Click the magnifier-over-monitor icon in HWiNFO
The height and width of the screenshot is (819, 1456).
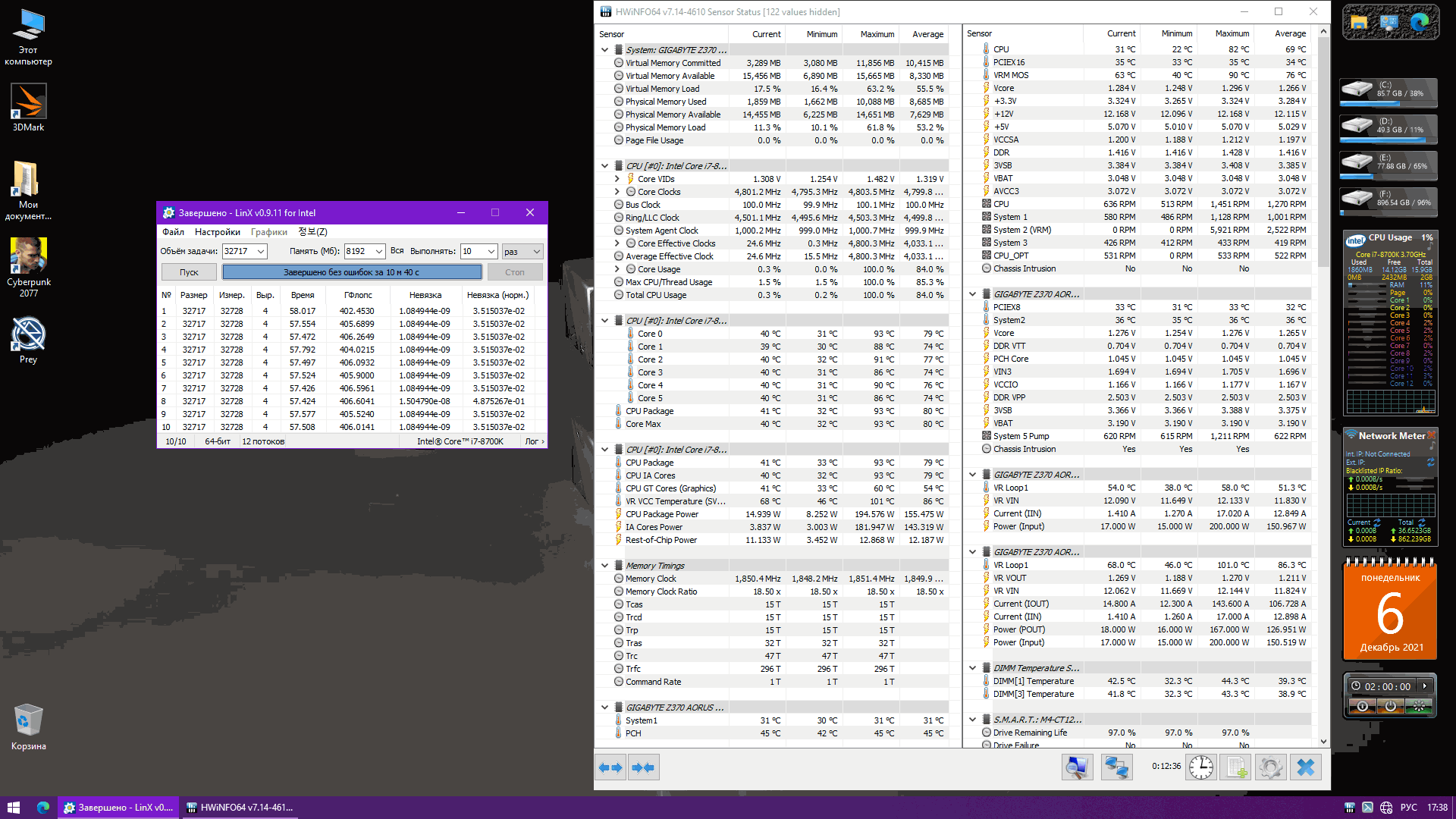tap(1076, 767)
